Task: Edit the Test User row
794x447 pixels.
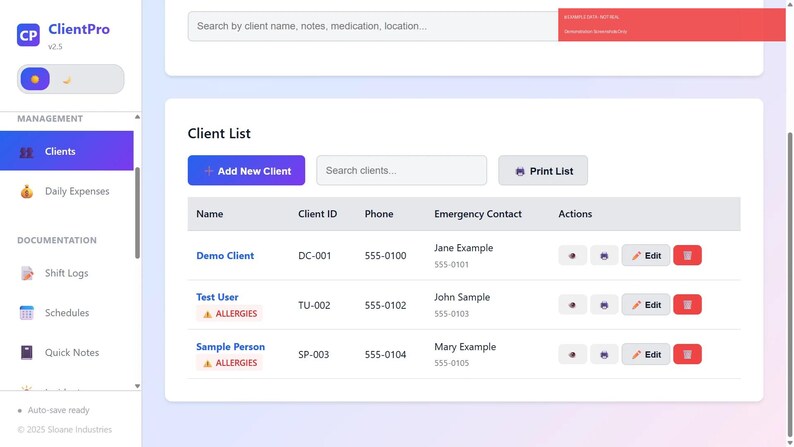Action: click(646, 305)
